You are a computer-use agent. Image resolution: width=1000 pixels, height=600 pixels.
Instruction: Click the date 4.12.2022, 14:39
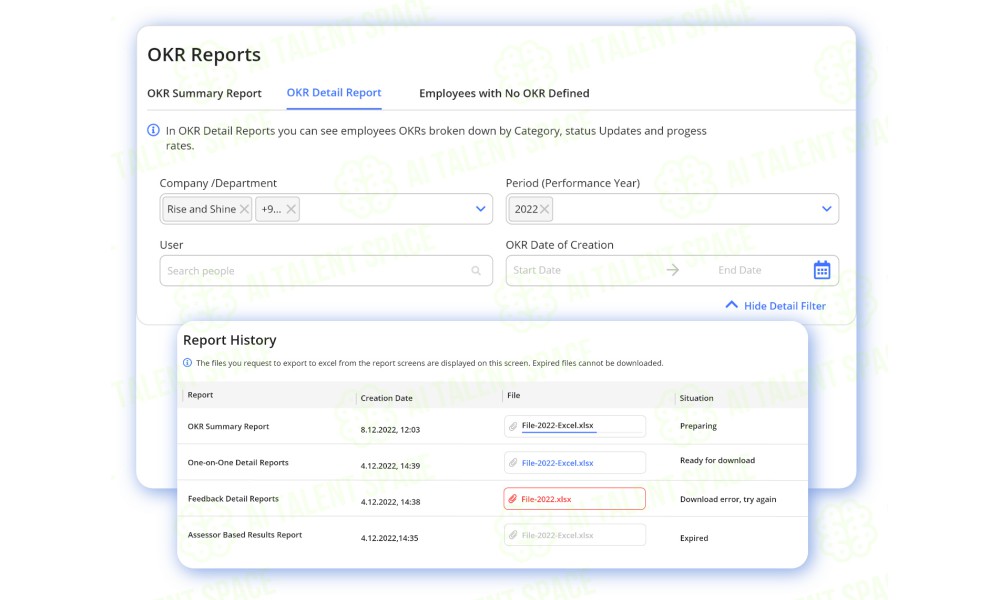pos(390,466)
